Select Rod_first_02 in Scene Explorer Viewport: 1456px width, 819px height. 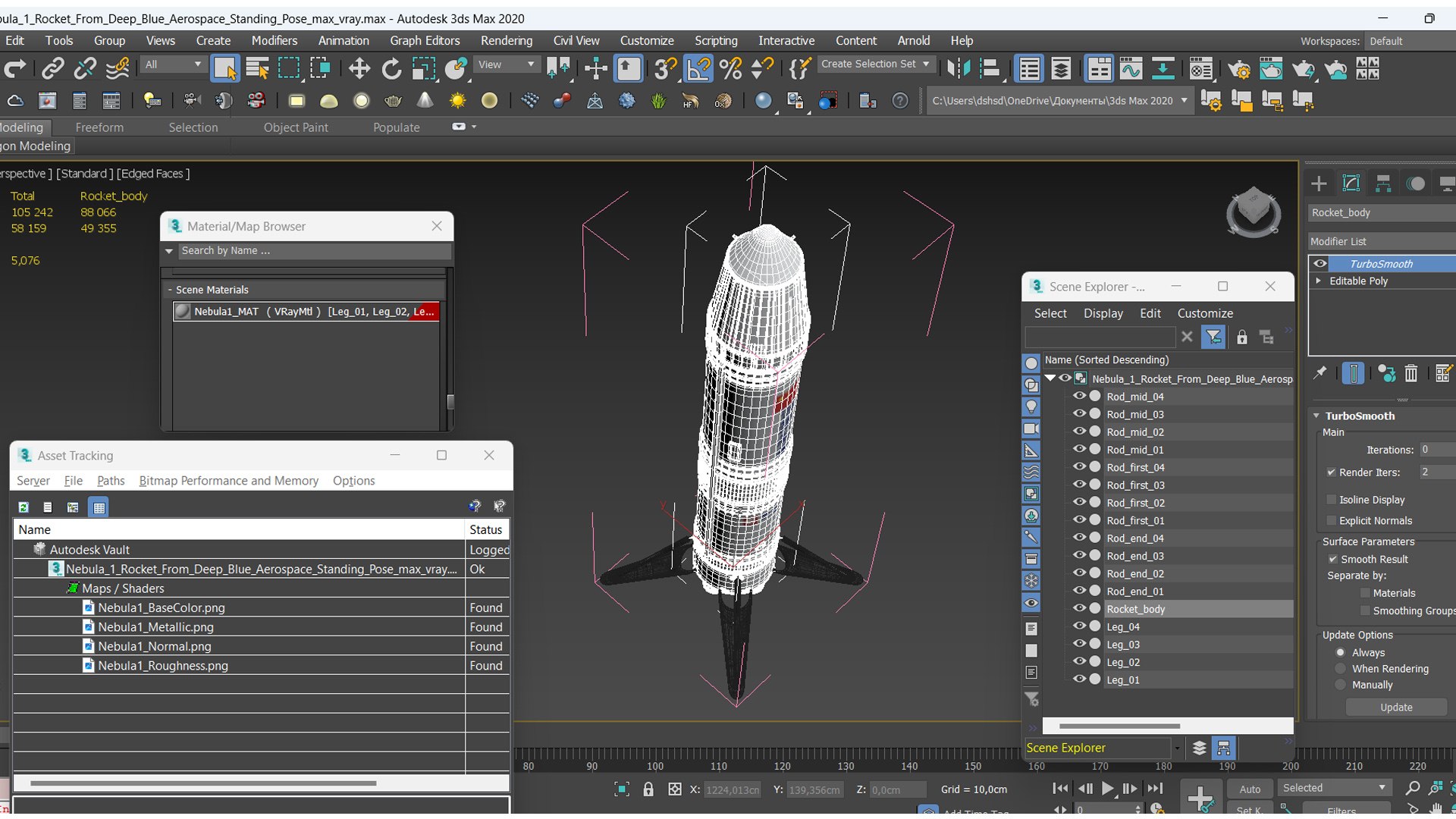click(1135, 502)
